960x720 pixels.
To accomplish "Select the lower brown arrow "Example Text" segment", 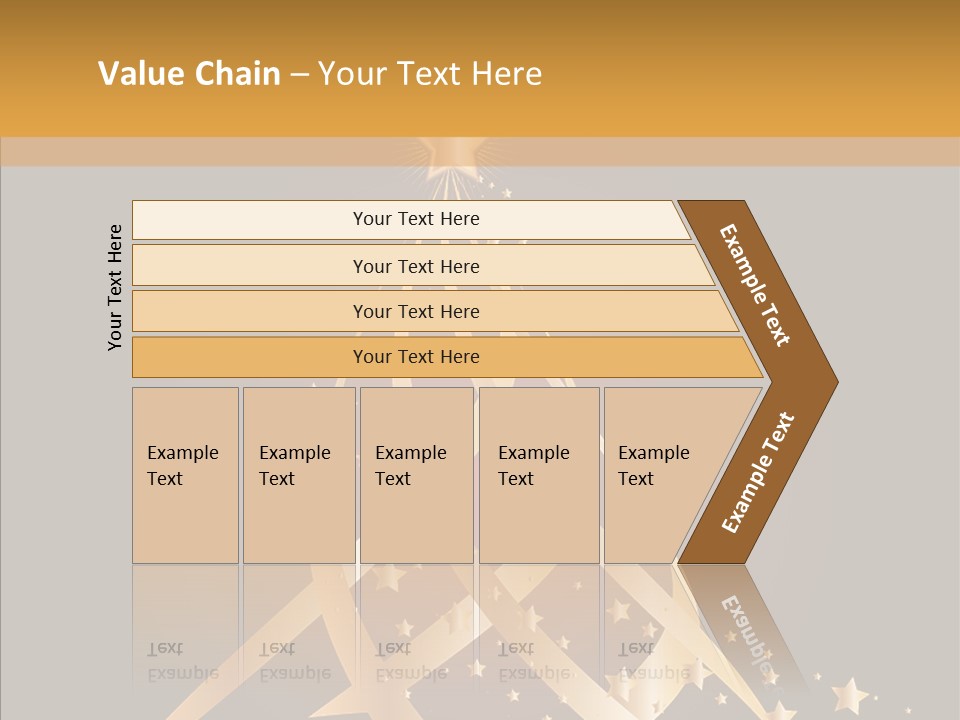I will (757, 472).
